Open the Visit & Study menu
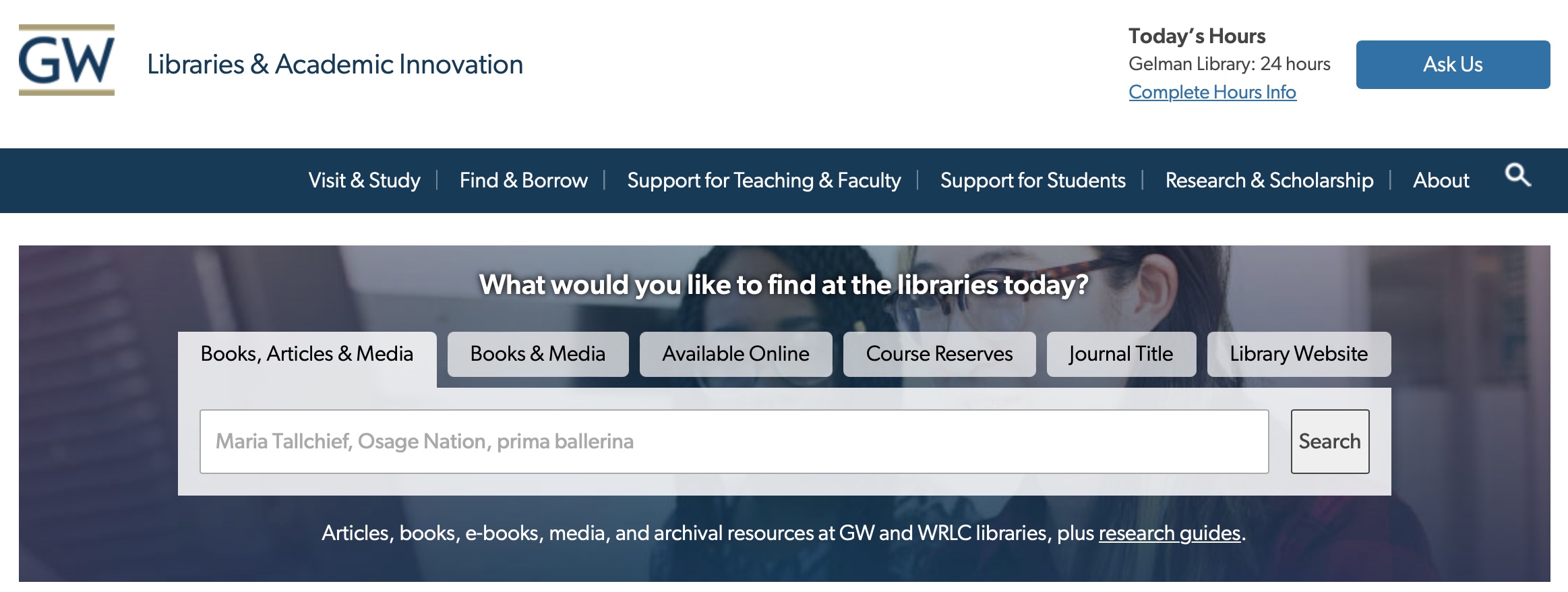 coord(364,180)
